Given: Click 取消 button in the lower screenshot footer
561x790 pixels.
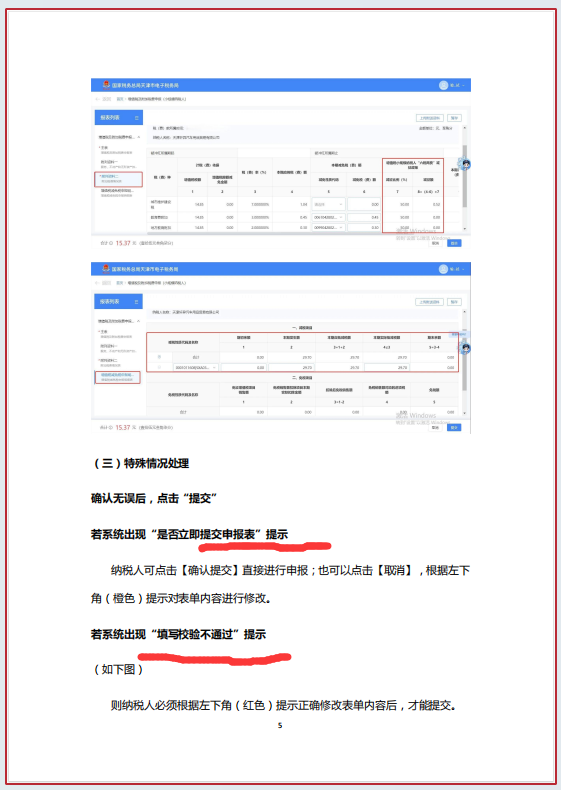Looking at the screenshot, I should point(435,427).
